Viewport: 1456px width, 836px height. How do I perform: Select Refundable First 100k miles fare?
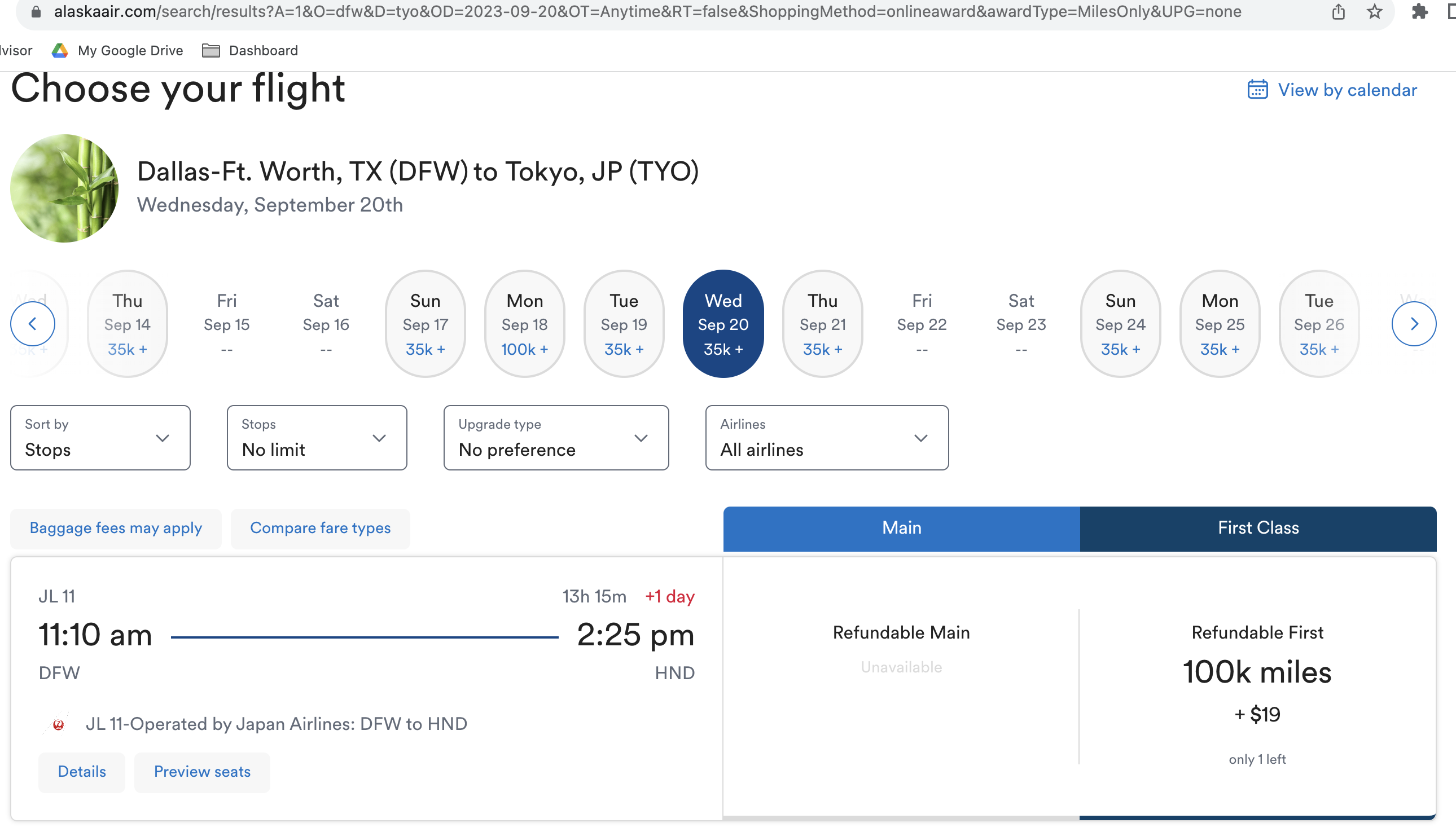[x=1257, y=689]
